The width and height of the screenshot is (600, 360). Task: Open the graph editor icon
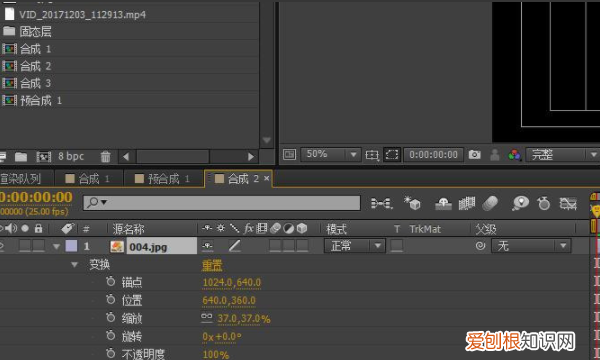coord(568,203)
